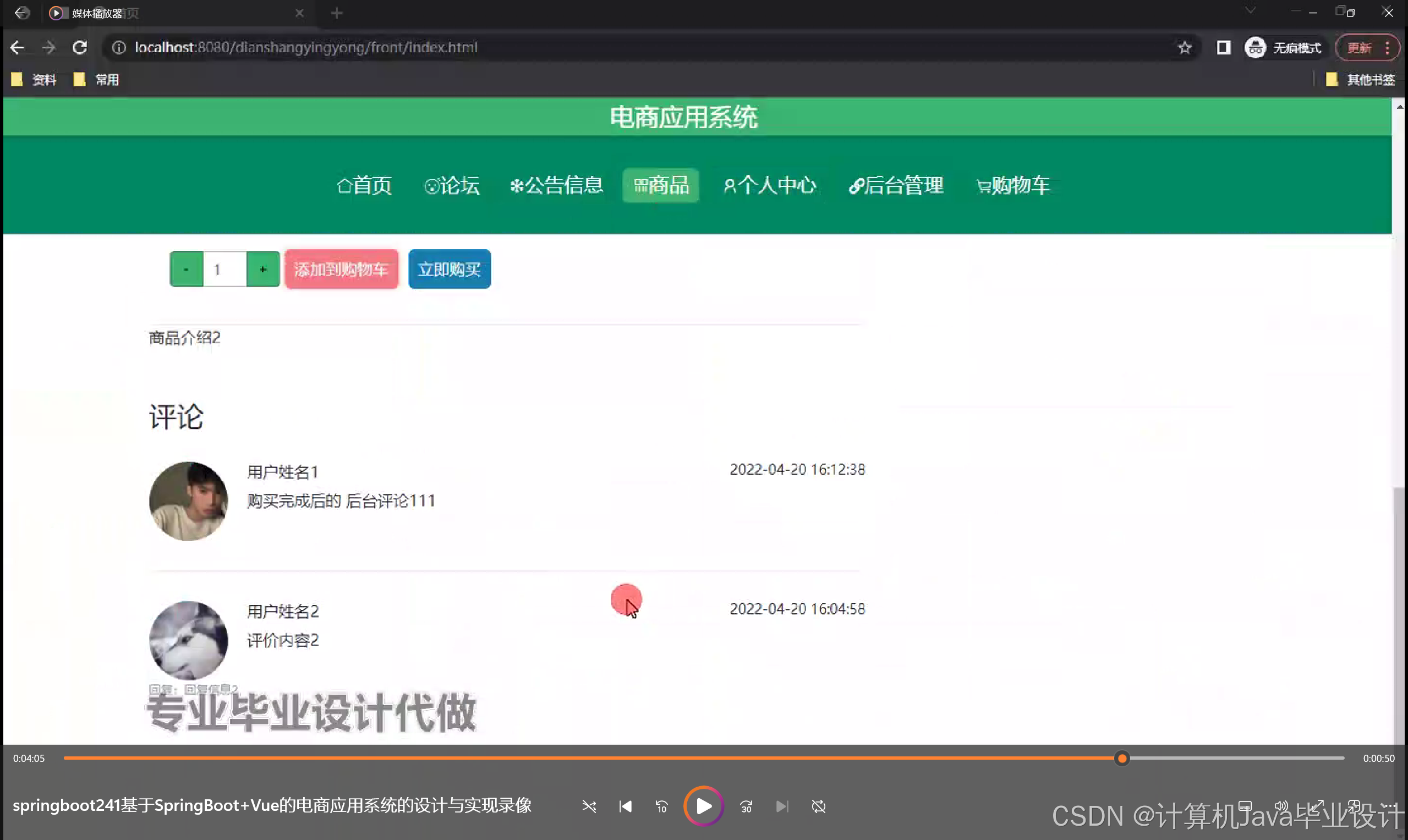The width and height of the screenshot is (1408, 840).
Task: Open the 购物车 shopping cart page
Action: point(1013,185)
